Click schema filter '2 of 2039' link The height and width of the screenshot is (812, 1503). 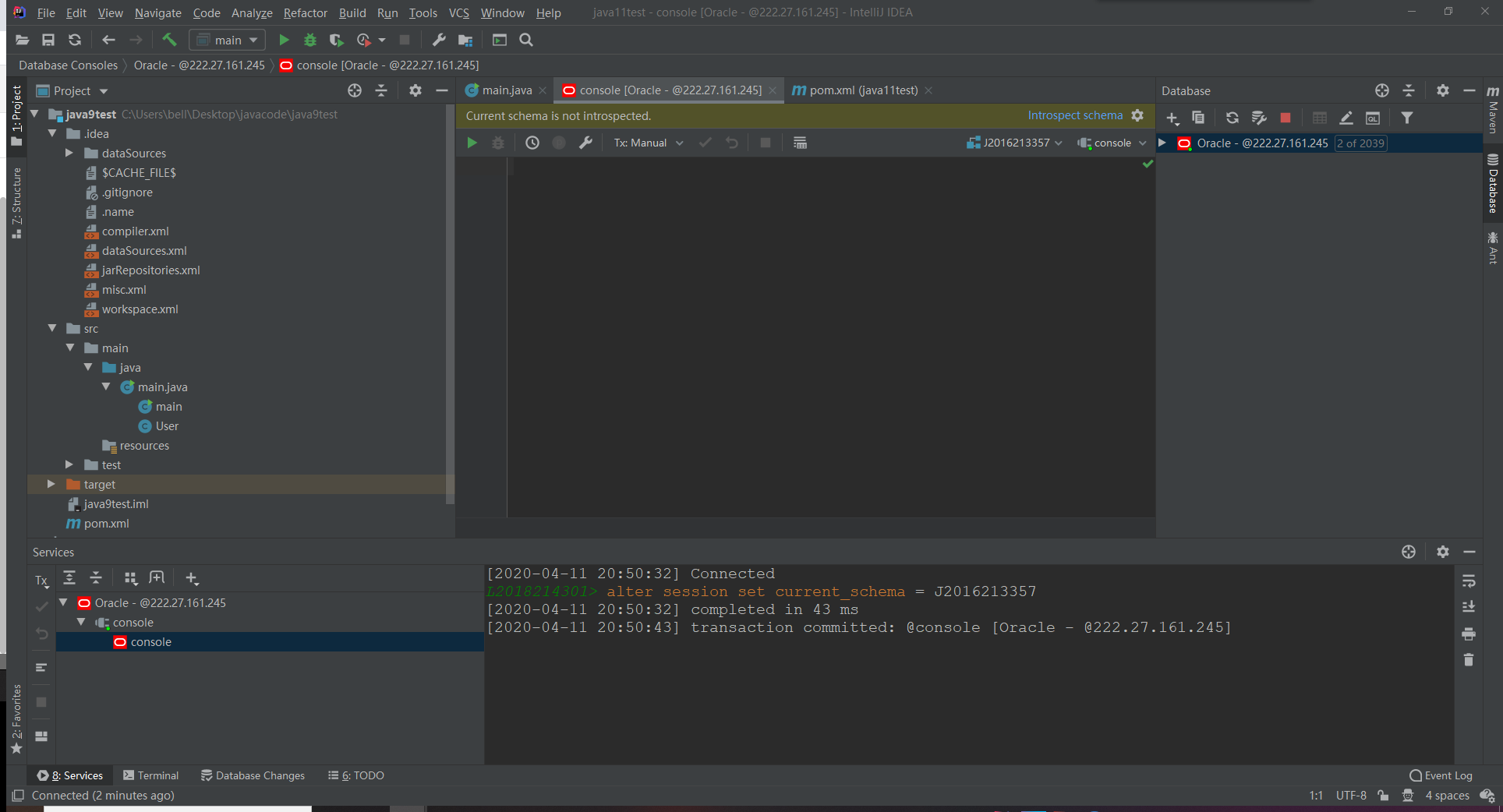1360,143
